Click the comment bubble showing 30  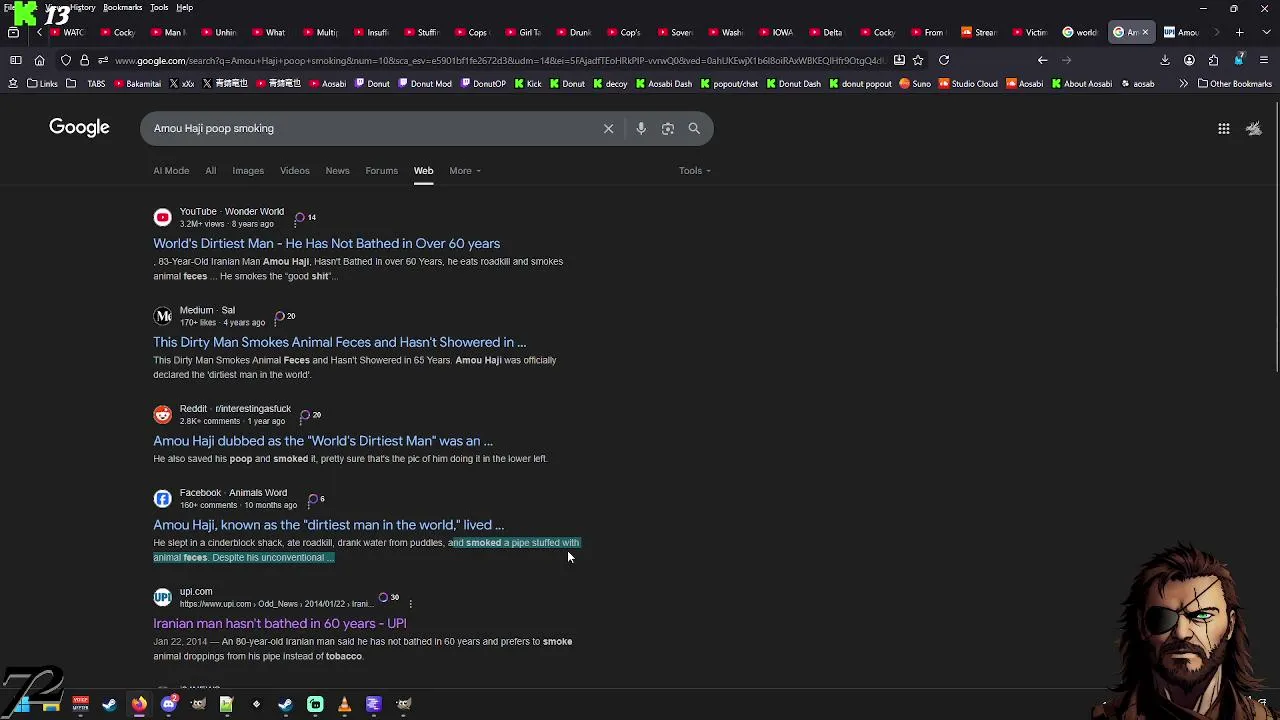[x=388, y=598]
